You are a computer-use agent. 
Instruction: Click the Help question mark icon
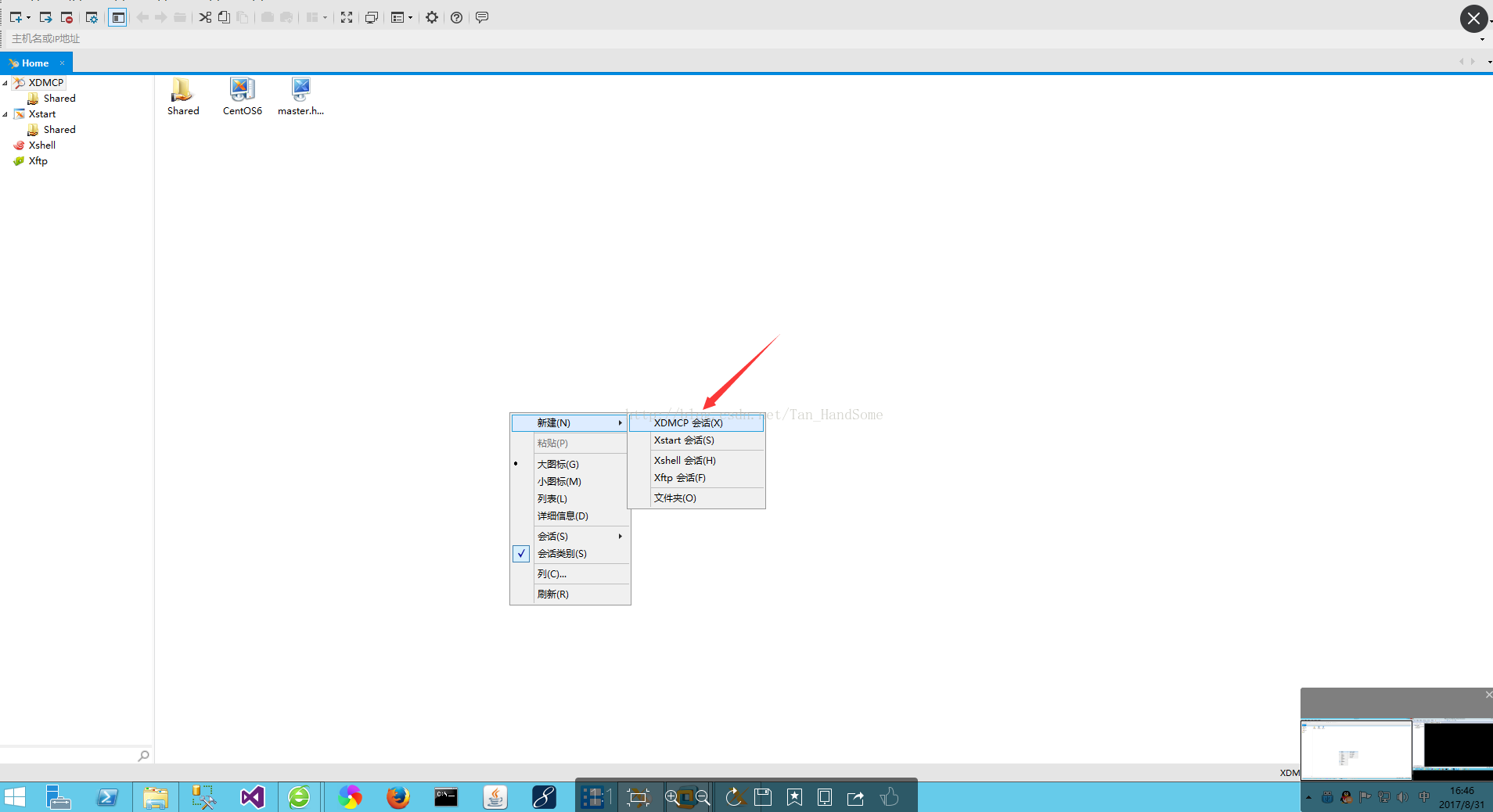(x=457, y=17)
